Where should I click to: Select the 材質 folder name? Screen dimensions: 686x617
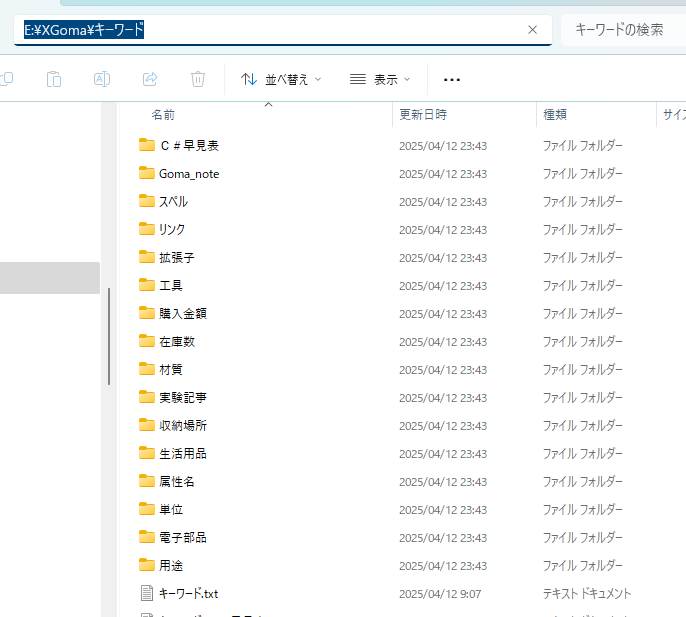(171, 370)
